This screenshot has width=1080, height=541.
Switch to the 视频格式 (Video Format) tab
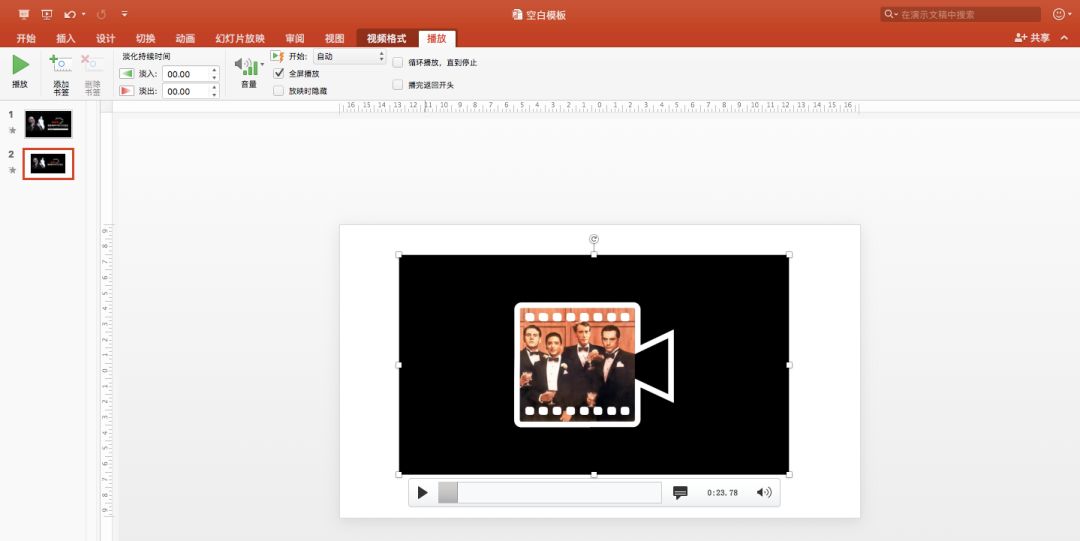coord(386,39)
